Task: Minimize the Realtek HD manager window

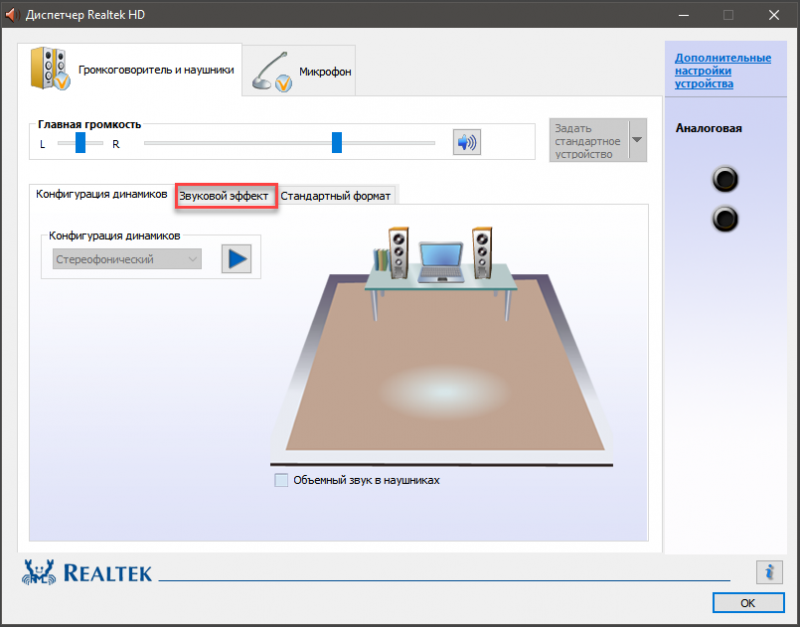Action: coord(684,15)
